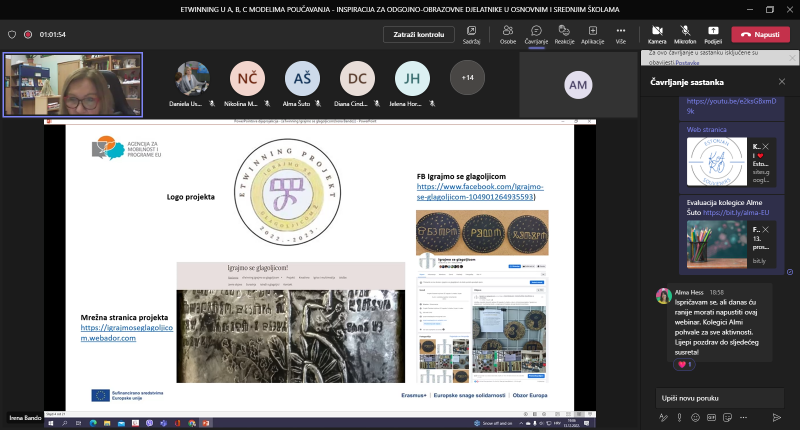The image size is (800, 430).
Task: Toggle the Camera on or off
Action: pos(656,33)
